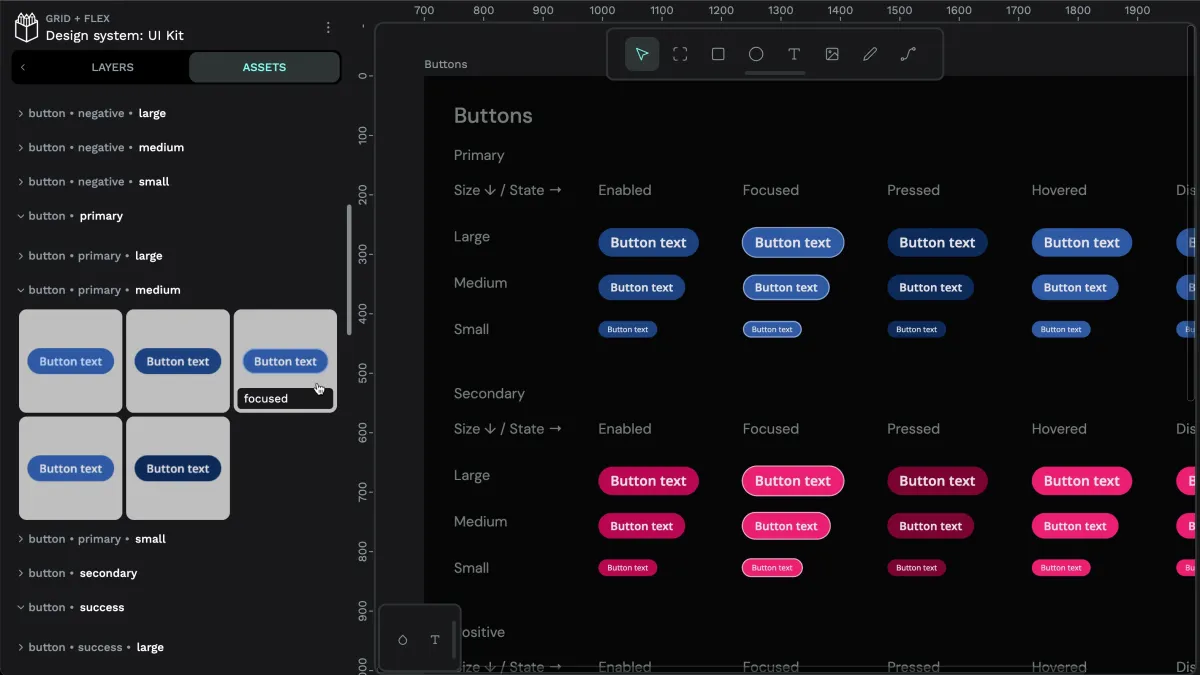Select the Text tool
This screenshot has height=675, width=1200.
point(794,54)
